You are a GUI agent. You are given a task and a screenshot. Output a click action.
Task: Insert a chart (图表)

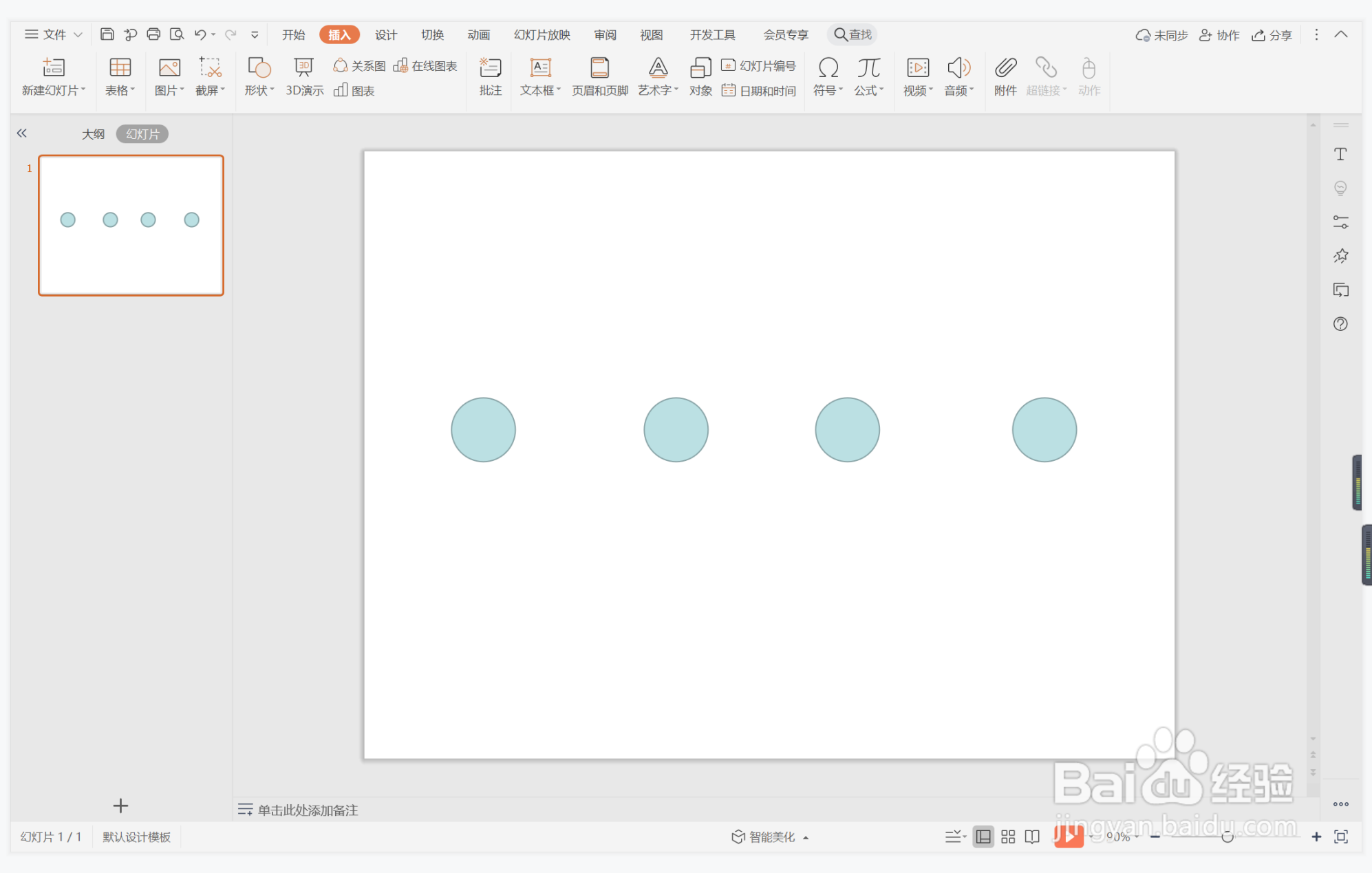tap(354, 91)
